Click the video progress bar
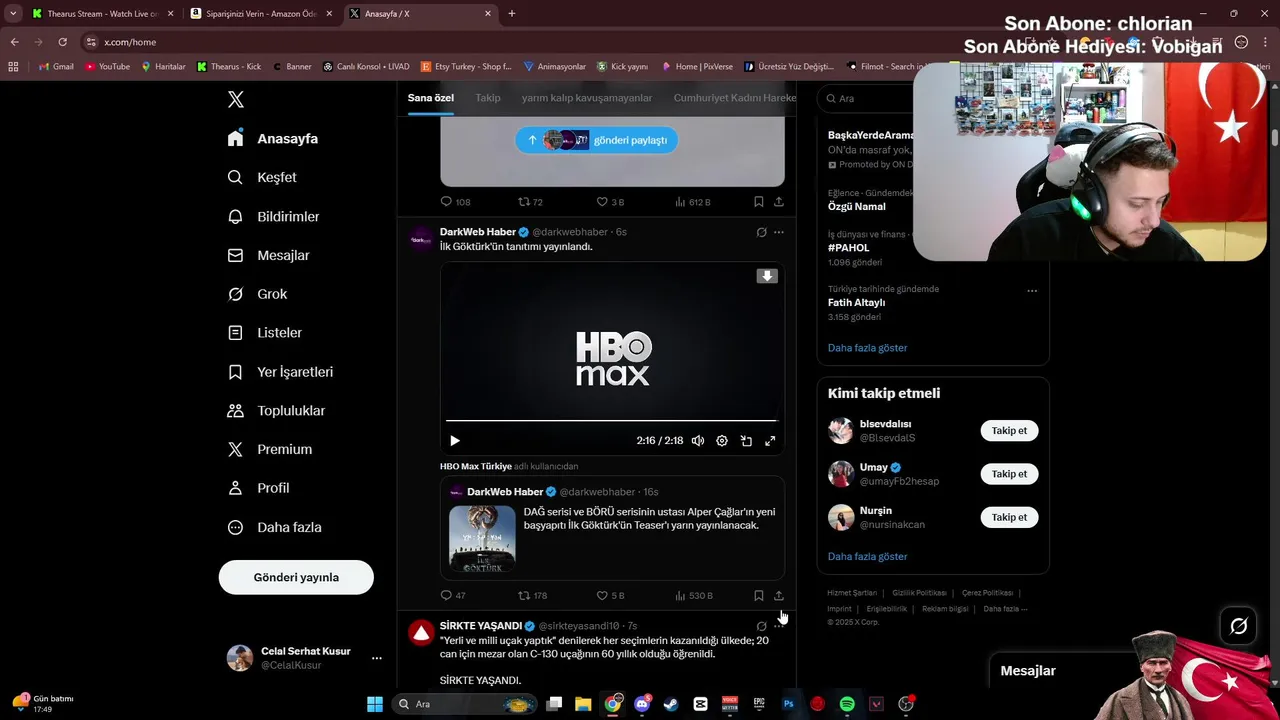The image size is (1280, 720). point(611,421)
